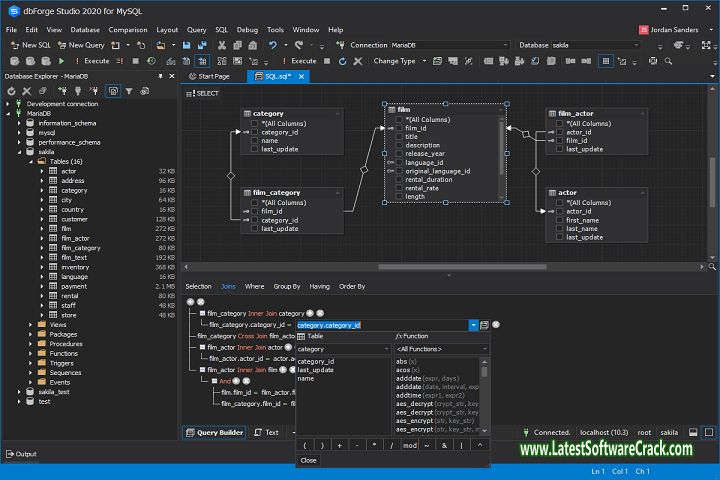Check the first_name column in actor table
This screenshot has width=720, height=480.
pyautogui.click(x=560, y=220)
